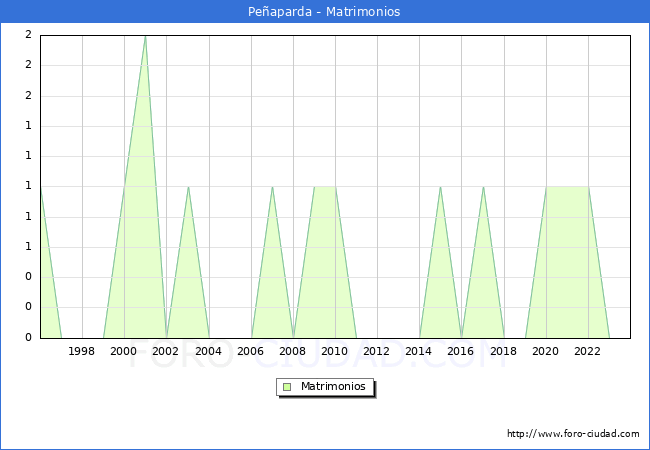
Task: Click the 2017 peak in chart
Action: [x=483, y=187]
